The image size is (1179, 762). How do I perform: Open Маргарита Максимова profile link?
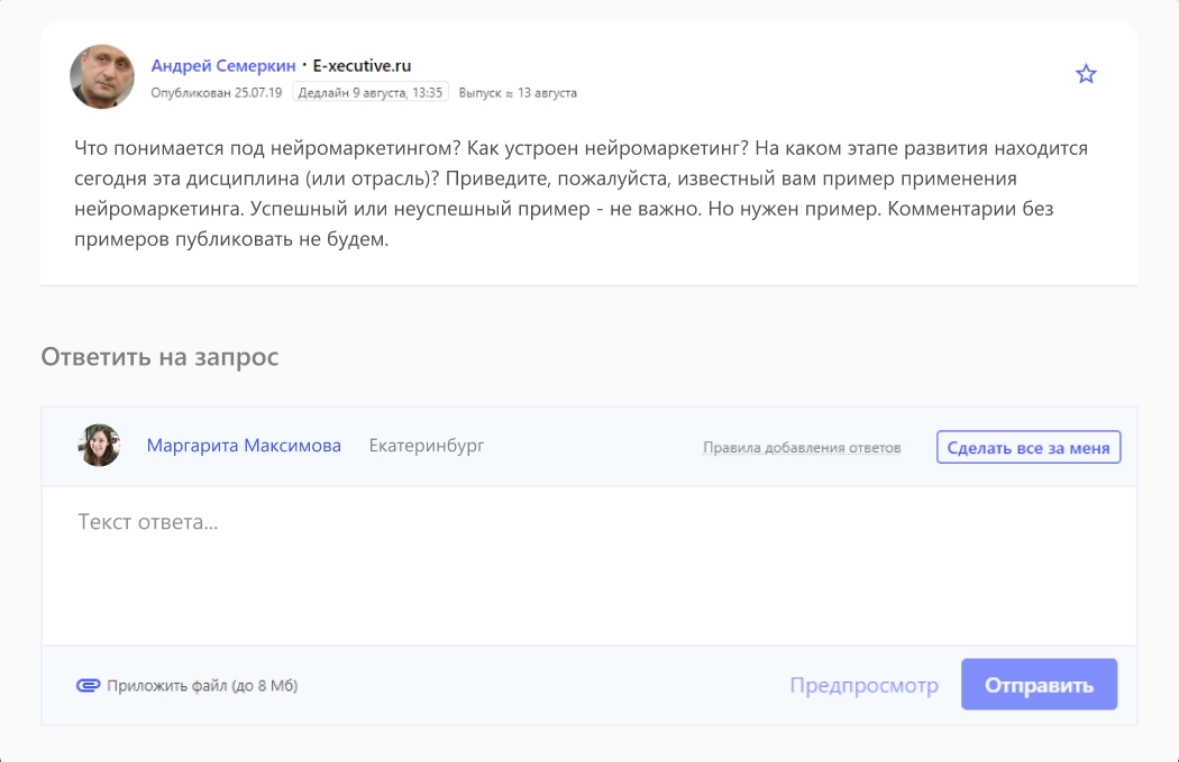tap(243, 446)
